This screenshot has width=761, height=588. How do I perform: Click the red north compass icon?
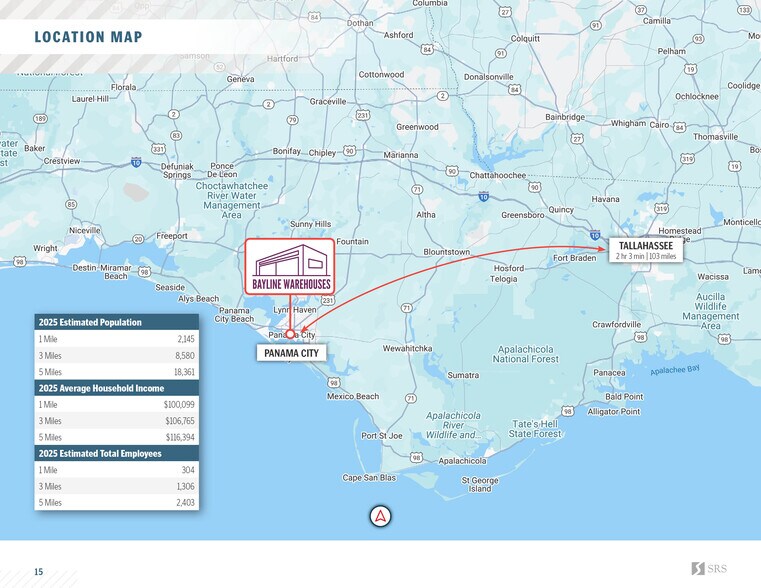[380, 516]
